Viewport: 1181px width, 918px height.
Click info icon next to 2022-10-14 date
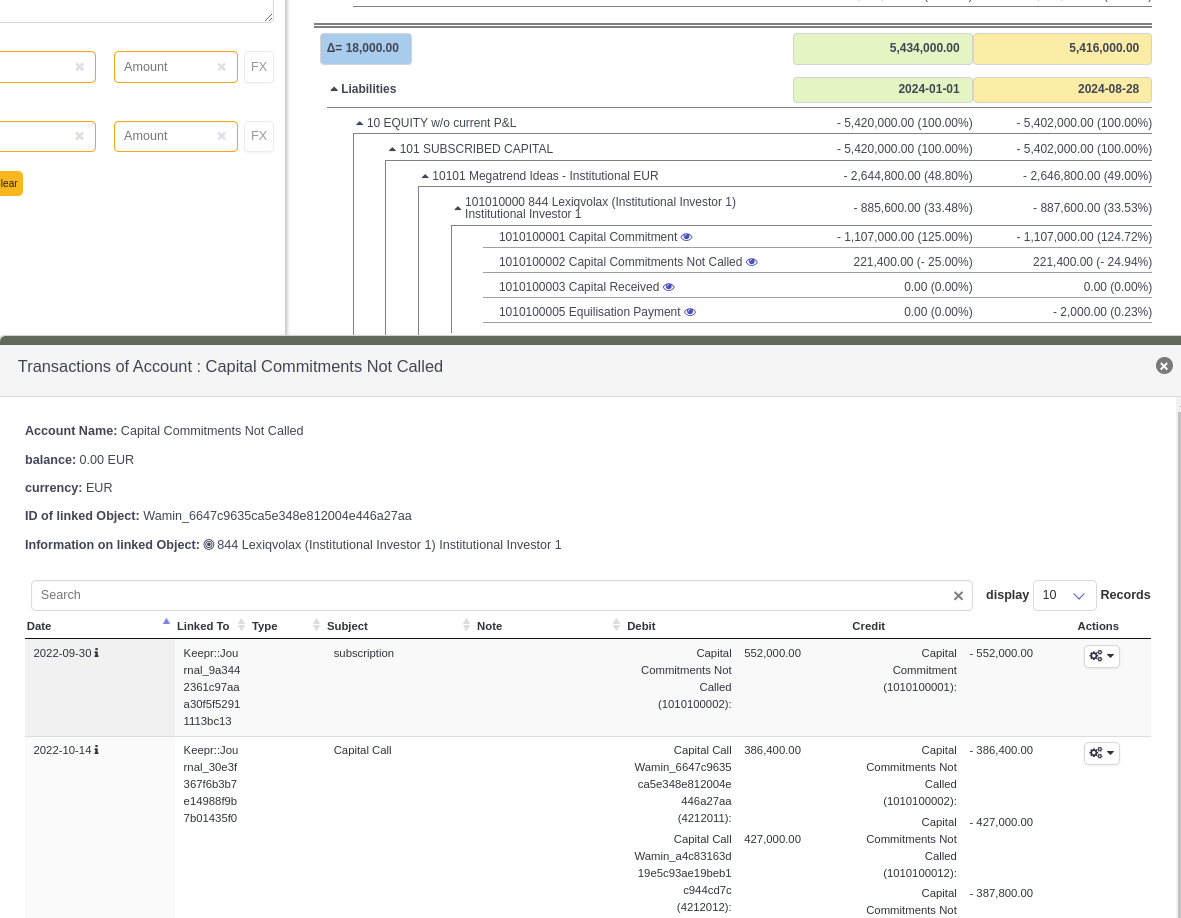(97, 750)
